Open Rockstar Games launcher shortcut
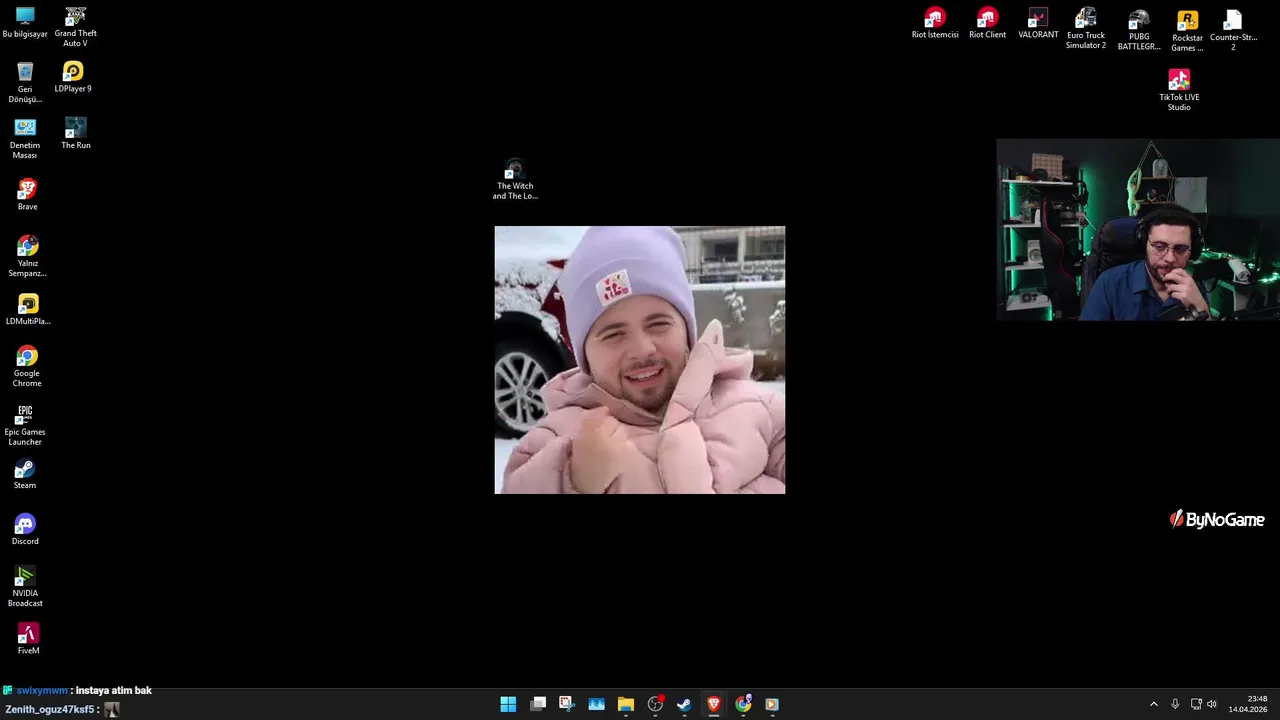The image size is (1280, 720). pyautogui.click(x=1187, y=31)
